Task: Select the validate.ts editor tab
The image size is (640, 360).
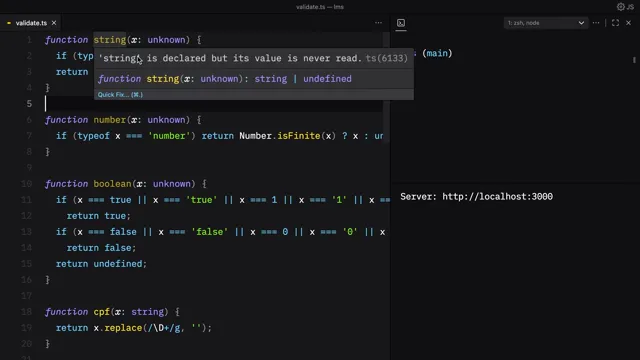Action: click(x=31, y=23)
